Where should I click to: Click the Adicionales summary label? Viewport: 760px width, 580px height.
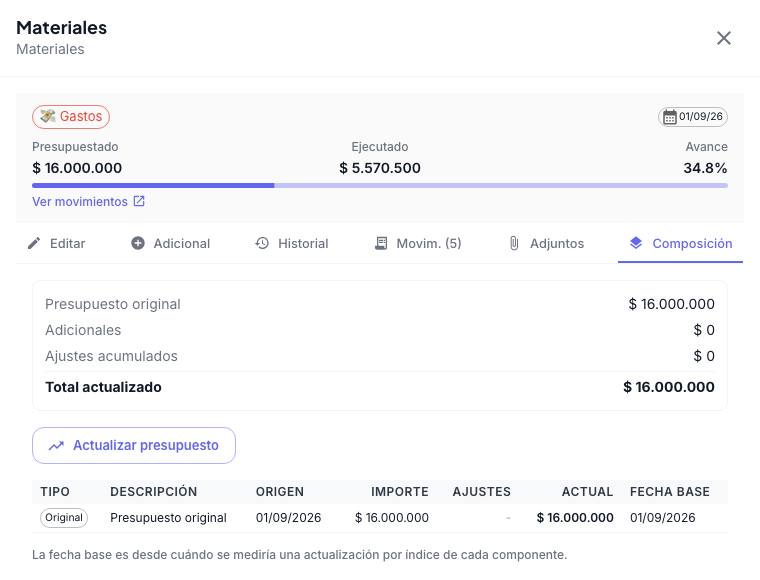click(83, 330)
